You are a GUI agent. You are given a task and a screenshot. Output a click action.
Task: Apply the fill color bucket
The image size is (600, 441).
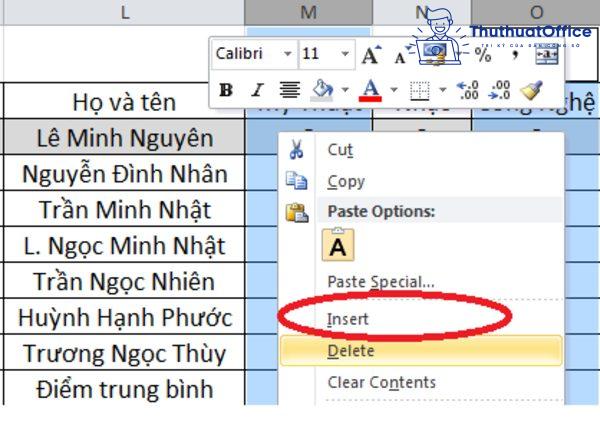tap(323, 90)
